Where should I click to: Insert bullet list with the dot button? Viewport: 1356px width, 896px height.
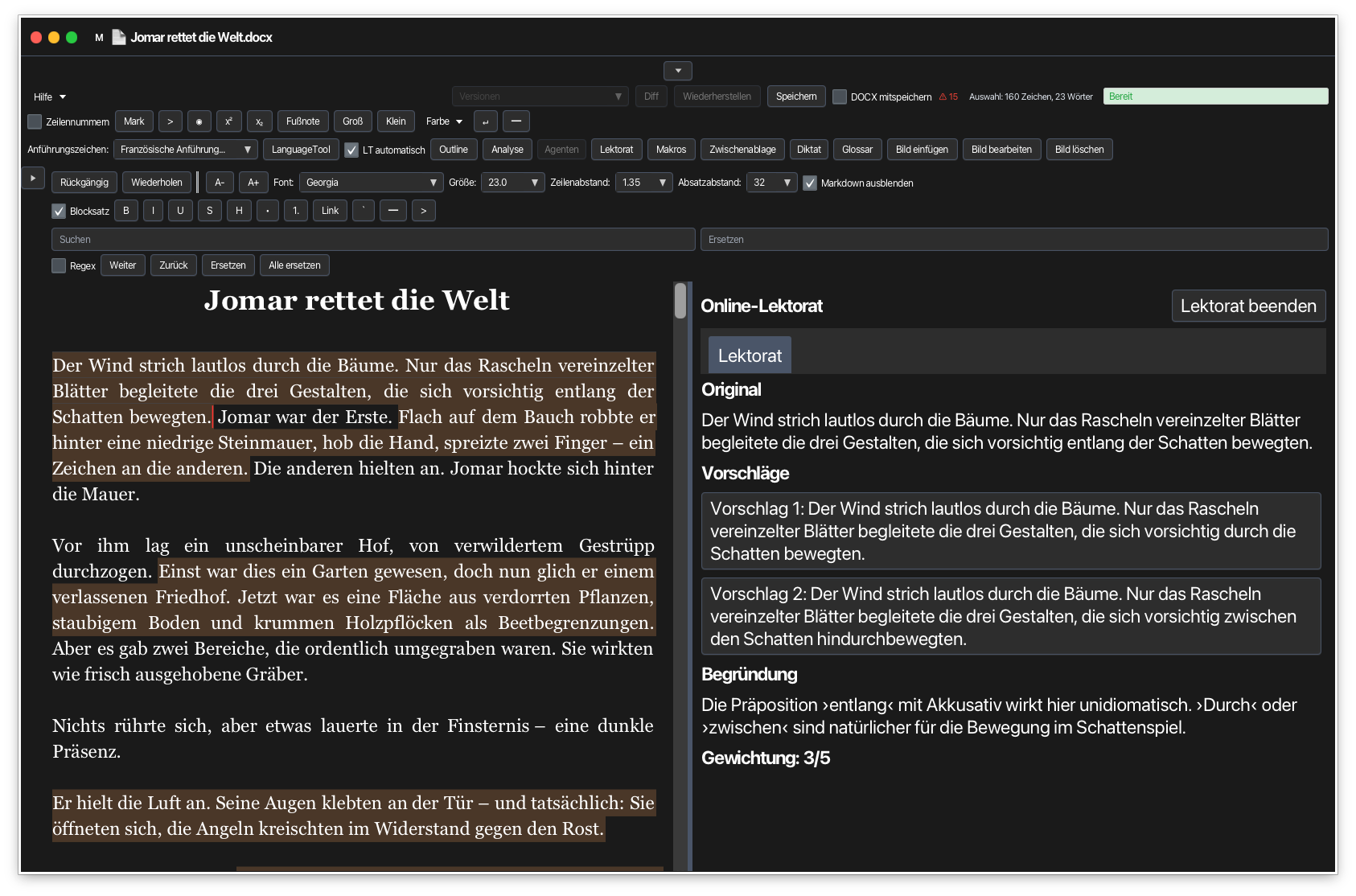point(268,211)
